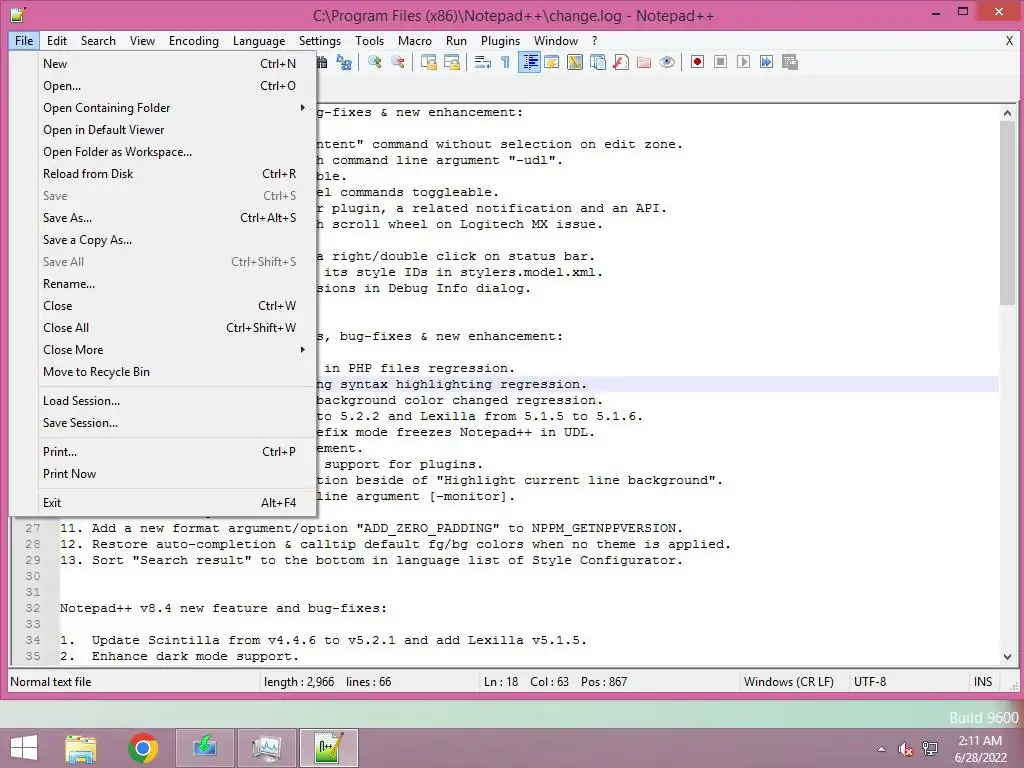This screenshot has width=1024, height=768.
Task: Choose New from the File menu
Action: tap(169, 63)
